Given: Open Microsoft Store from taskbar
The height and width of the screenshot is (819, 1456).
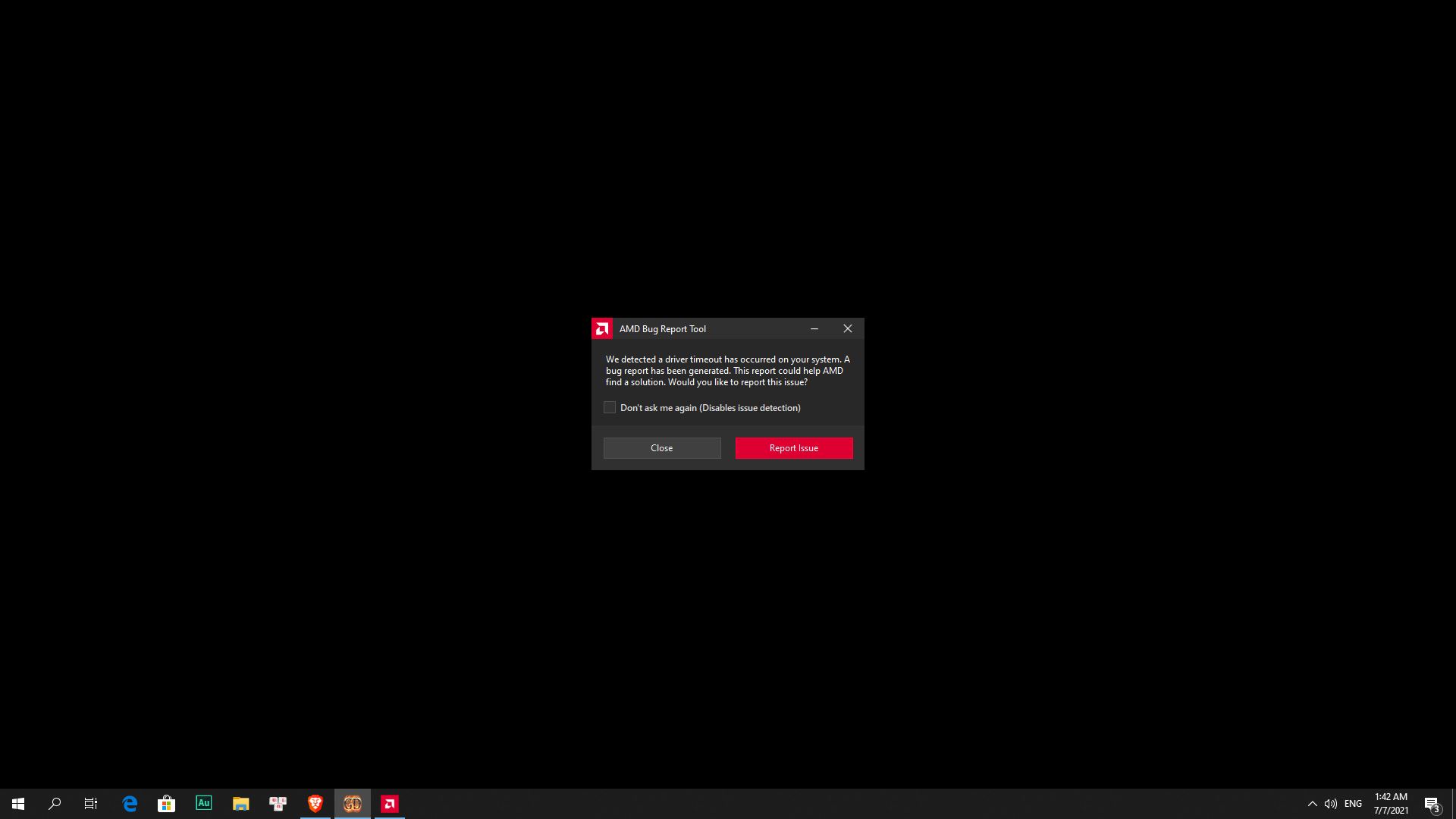Looking at the screenshot, I should (x=167, y=804).
